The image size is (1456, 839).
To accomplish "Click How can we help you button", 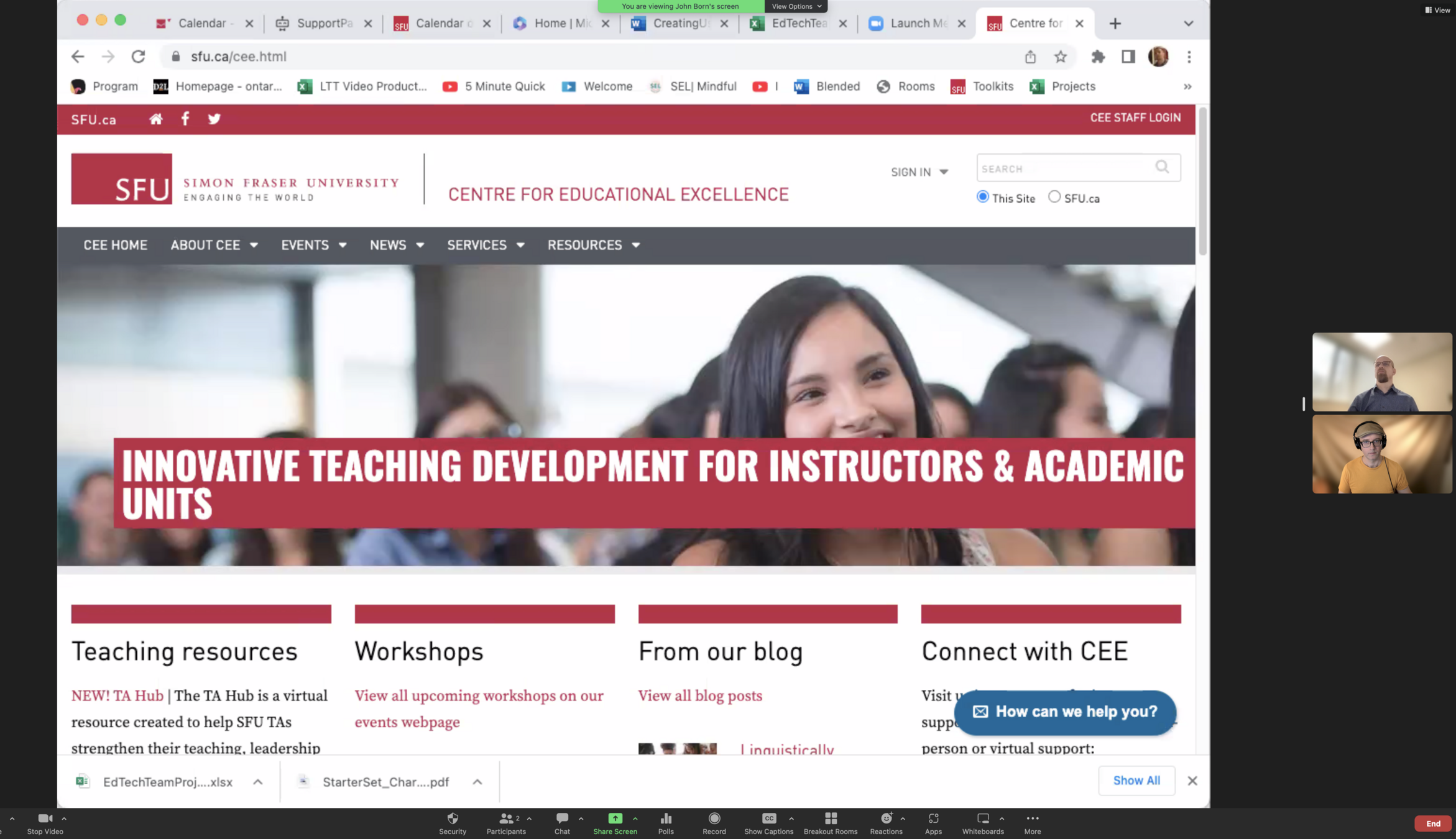I will tap(1065, 712).
